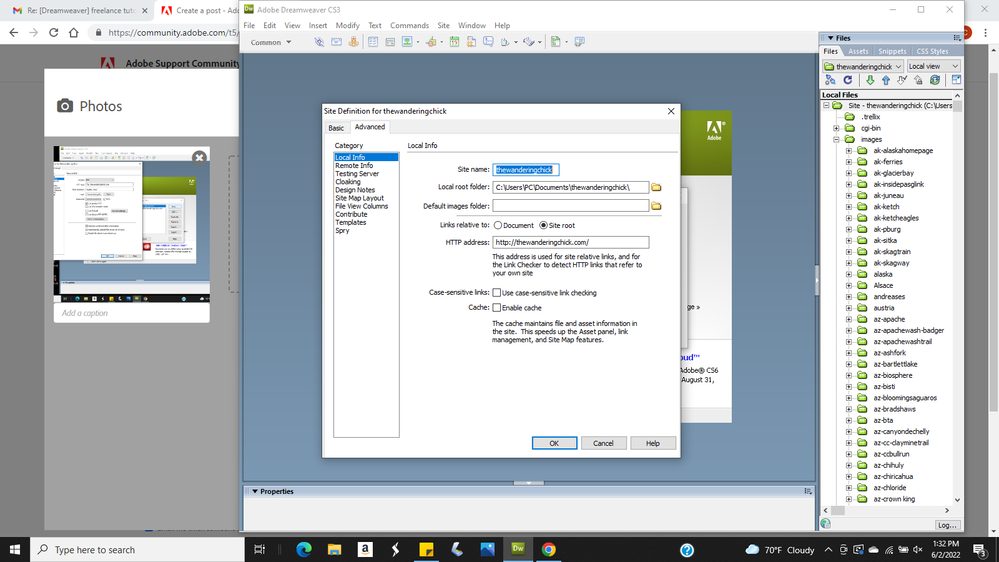The width and height of the screenshot is (999, 562).
Task: Check the Enable cache checkbox
Action: [x=496, y=308]
